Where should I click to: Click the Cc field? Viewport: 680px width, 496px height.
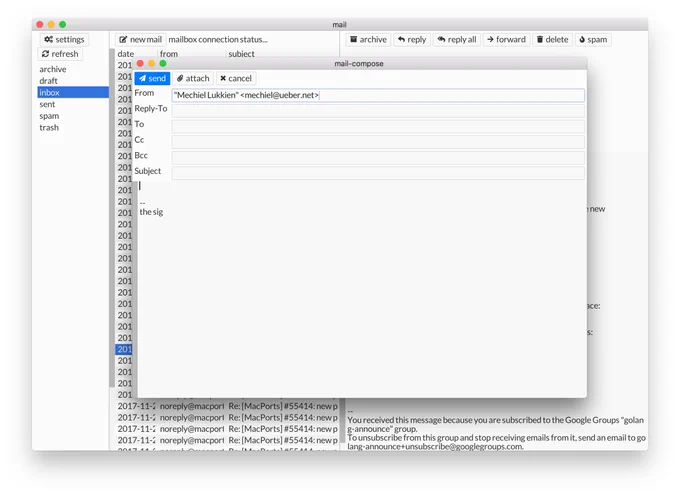pyautogui.click(x=378, y=142)
